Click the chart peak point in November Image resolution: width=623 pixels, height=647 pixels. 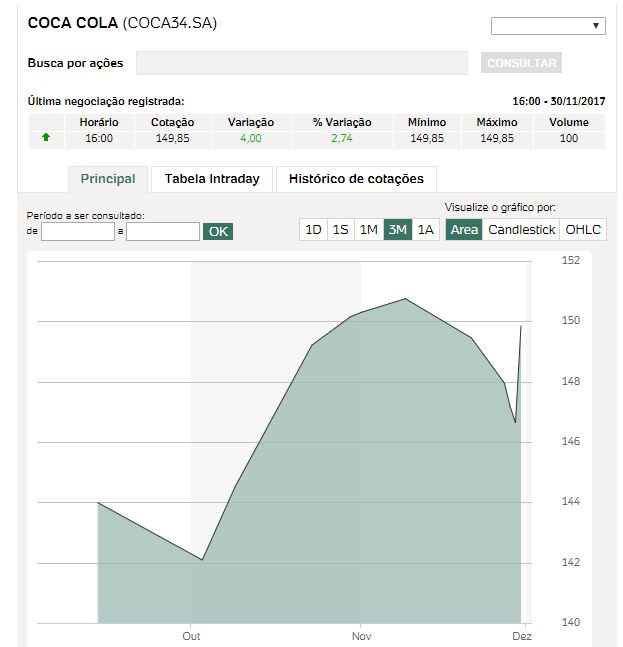pyautogui.click(x=405, y=299)
